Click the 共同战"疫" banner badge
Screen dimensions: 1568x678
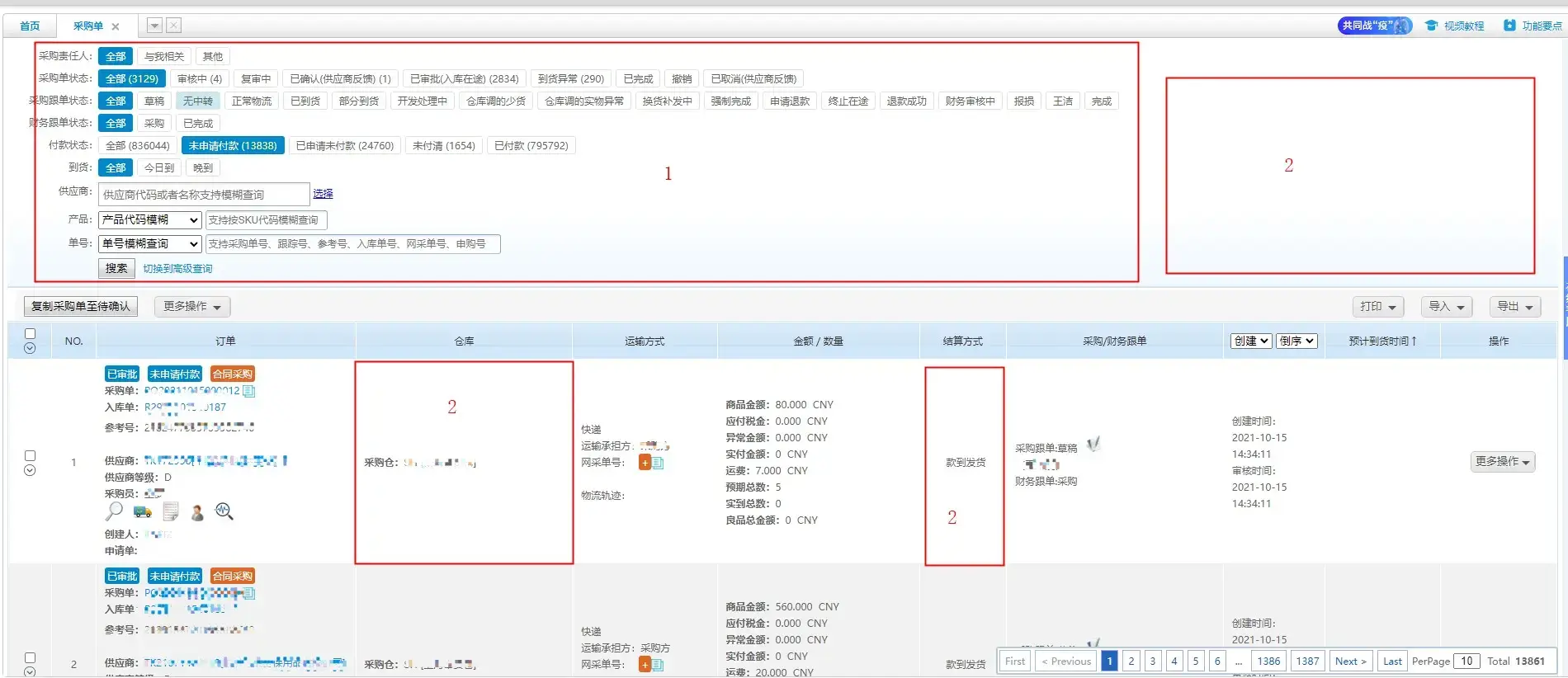1375,26
